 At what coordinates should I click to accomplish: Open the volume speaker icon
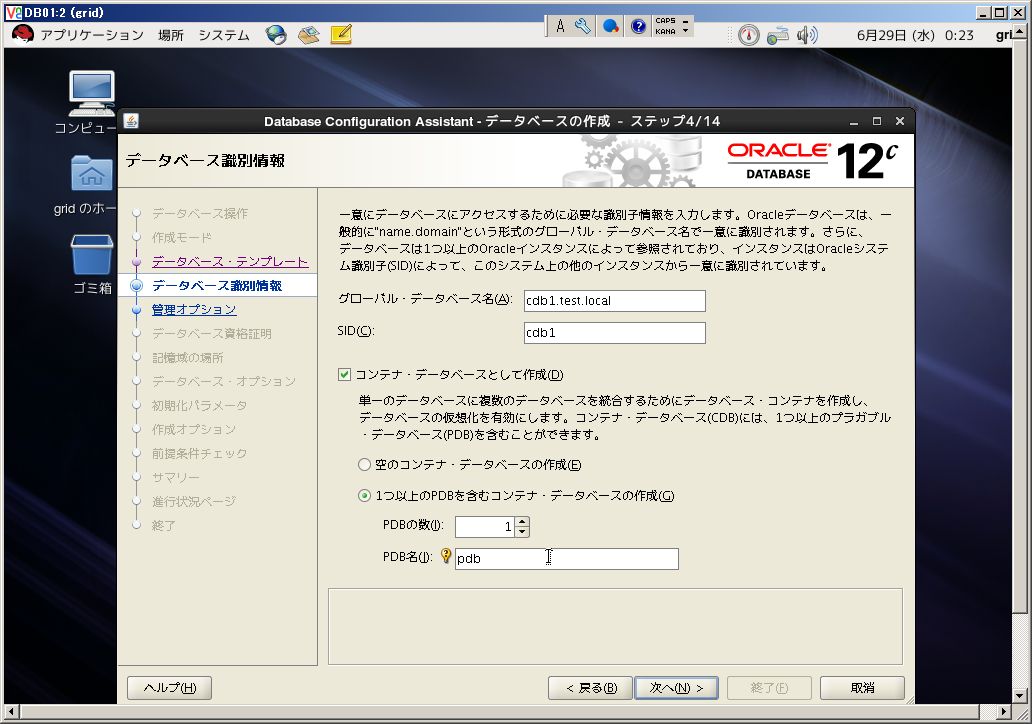(807, 36)
